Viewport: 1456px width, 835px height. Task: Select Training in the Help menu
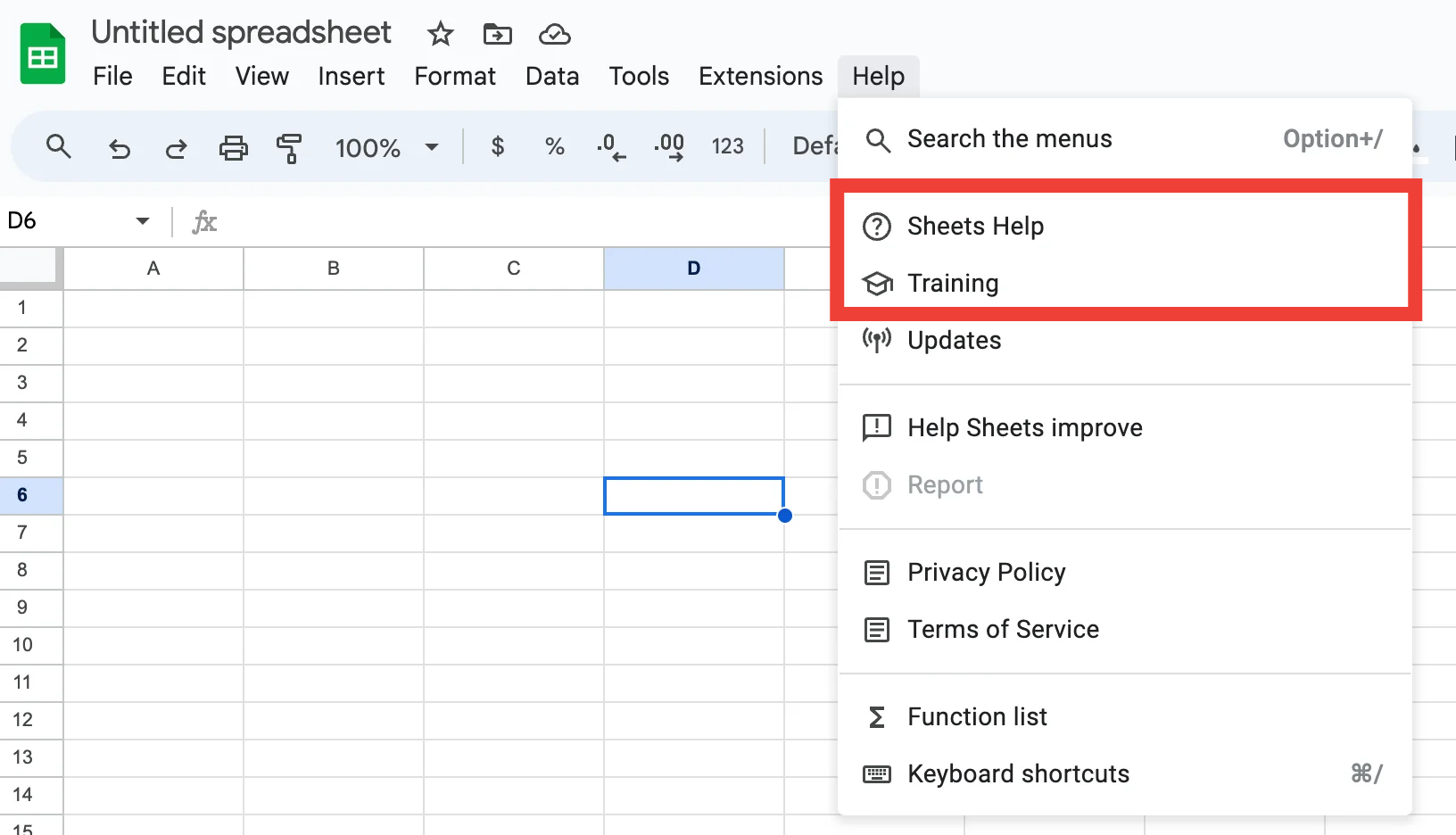coord(1126,284)
